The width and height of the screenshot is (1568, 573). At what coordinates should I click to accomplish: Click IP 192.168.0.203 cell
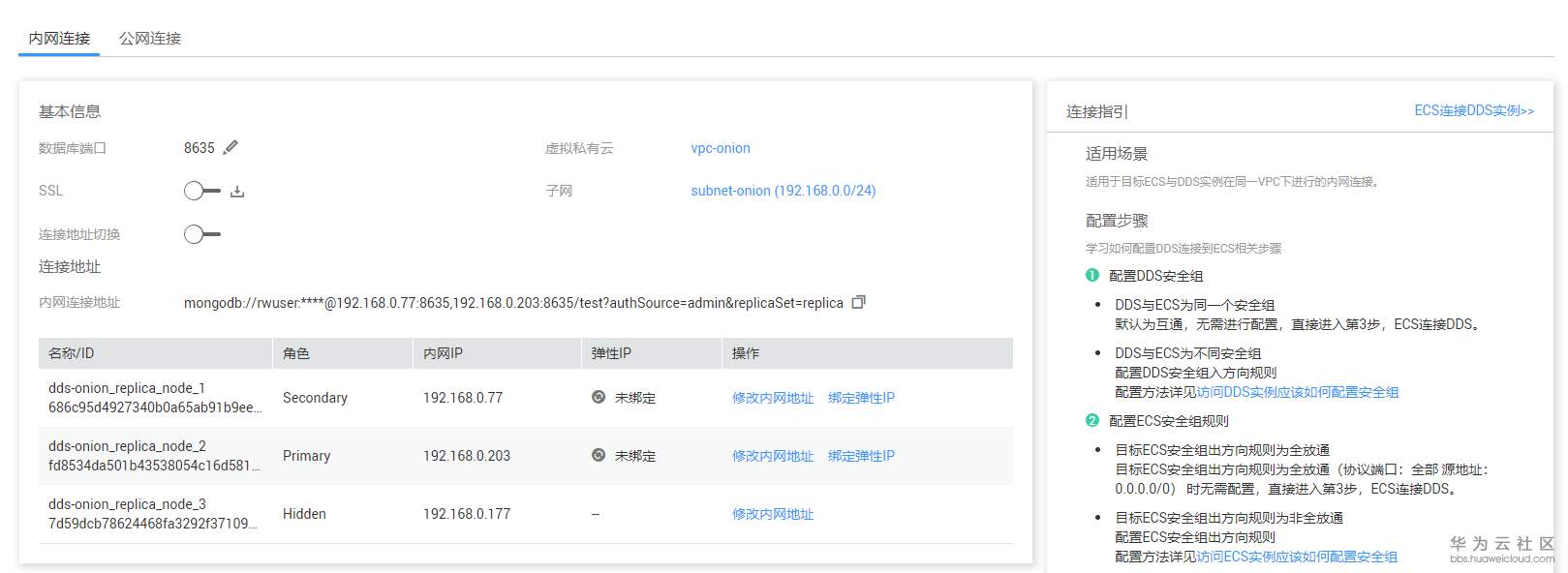pos(467,456)
